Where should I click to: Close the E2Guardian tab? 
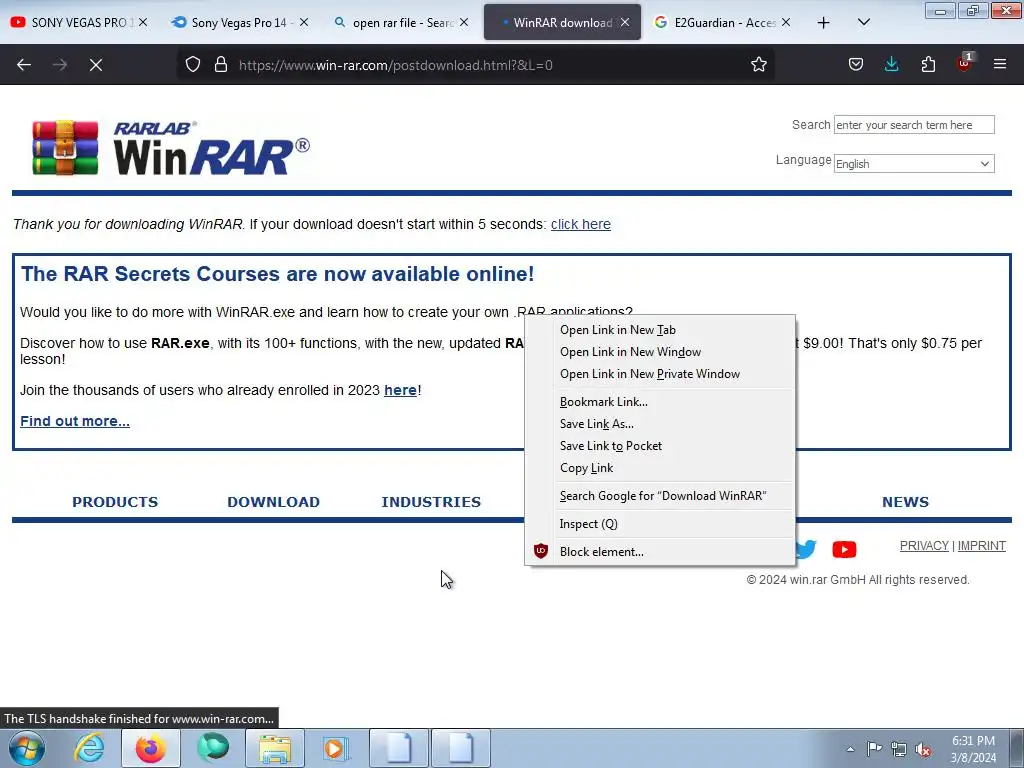(x=786, y=23)
